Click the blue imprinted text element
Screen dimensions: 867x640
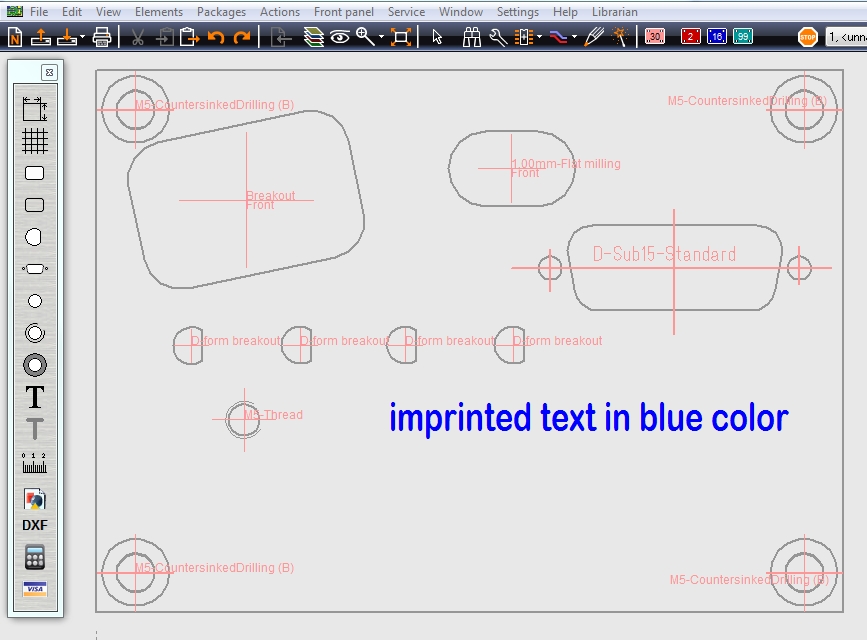(588, 418)
